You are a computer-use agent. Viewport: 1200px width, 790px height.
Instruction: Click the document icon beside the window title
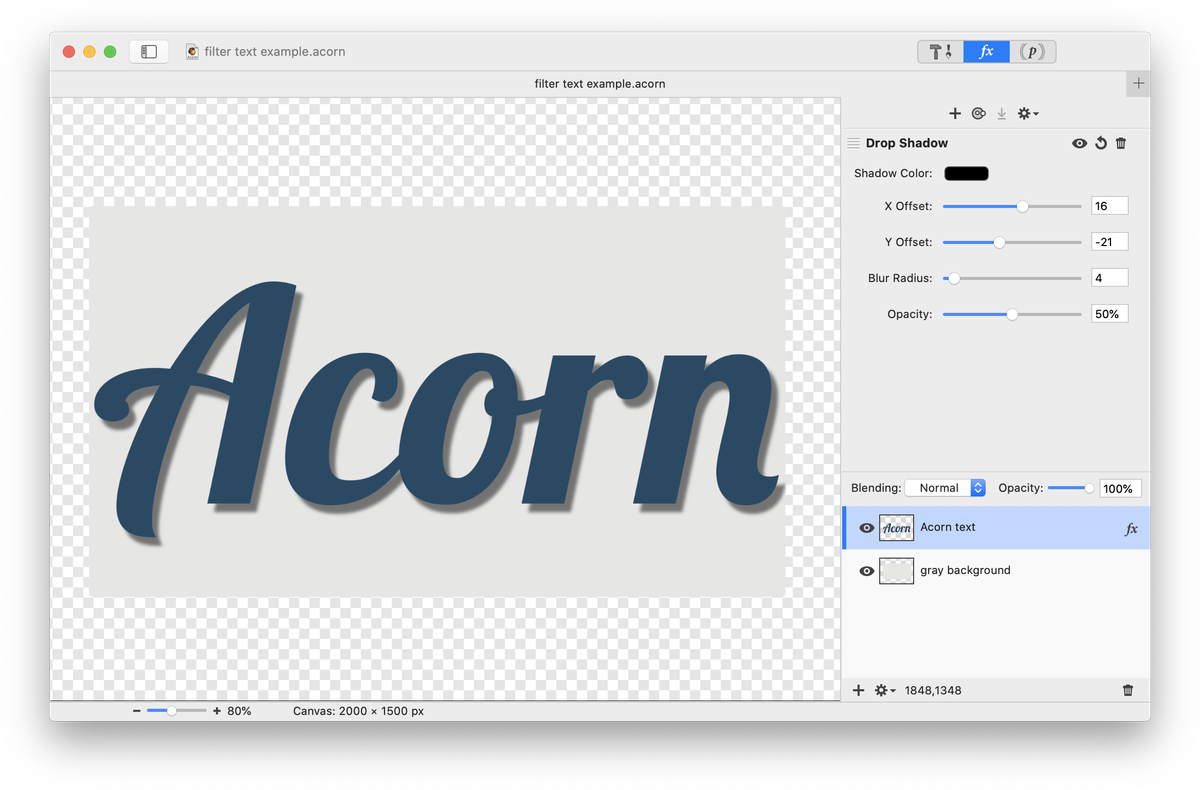pos(192,51)
